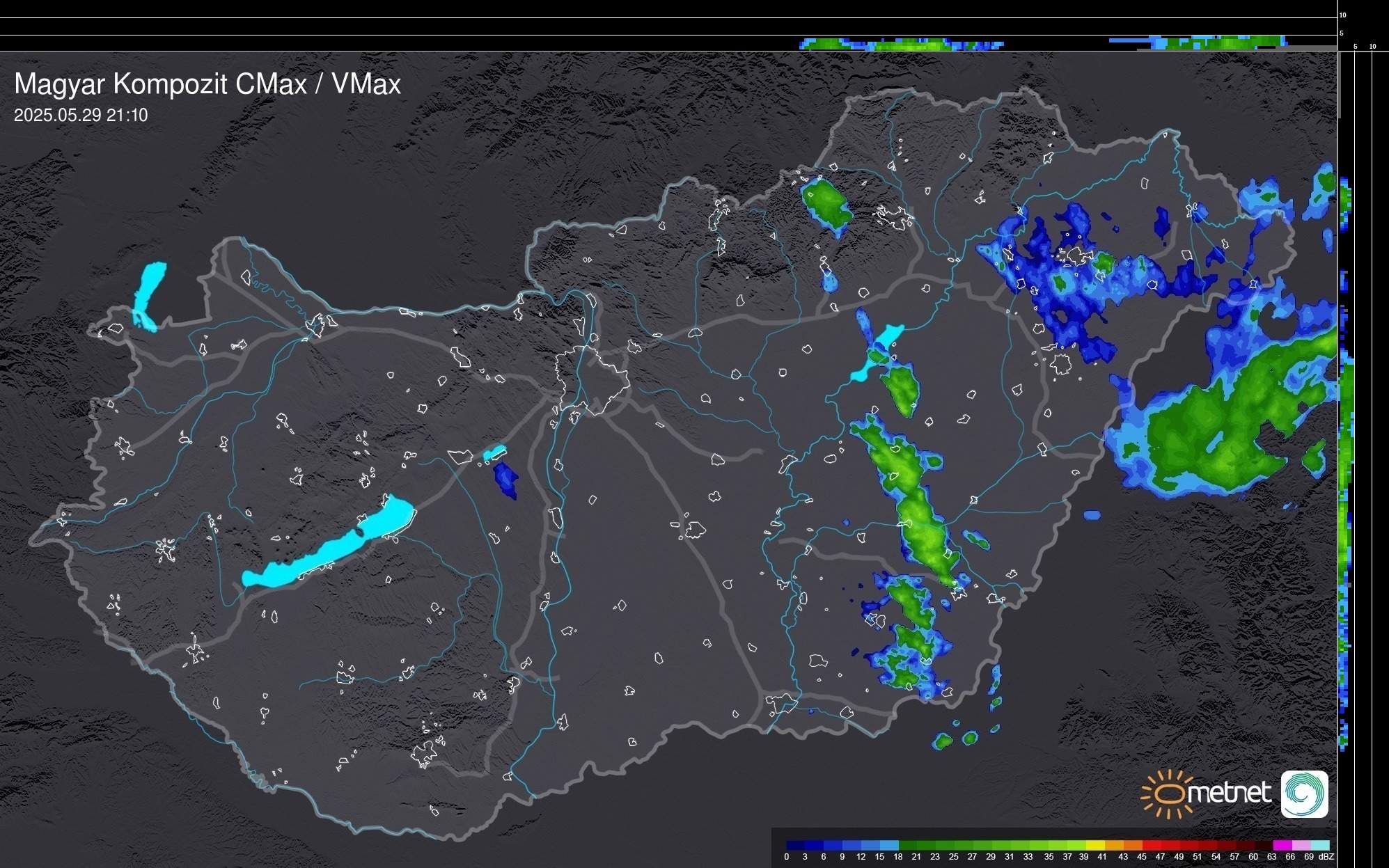Click the green echo over northern Hungary
The width and height of the screenshot is (1389, 868).
click(x=826, y=200)
